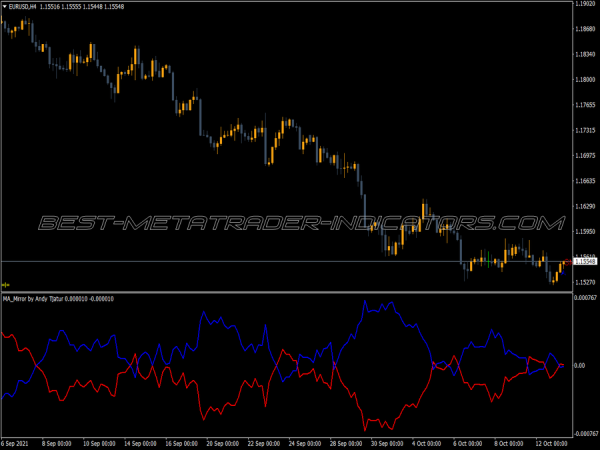Click the 6 Sep 2021 date label
This screenshot has width=600, height=450.
(15, 443)
